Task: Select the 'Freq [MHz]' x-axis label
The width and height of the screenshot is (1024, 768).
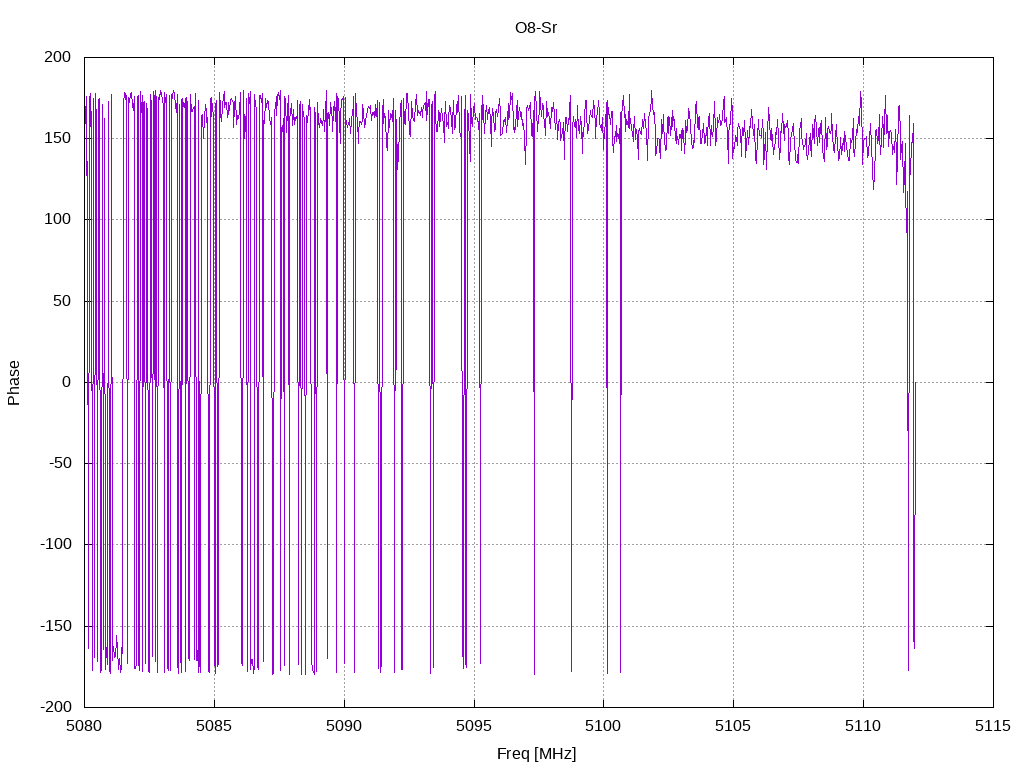Action: 536,754
